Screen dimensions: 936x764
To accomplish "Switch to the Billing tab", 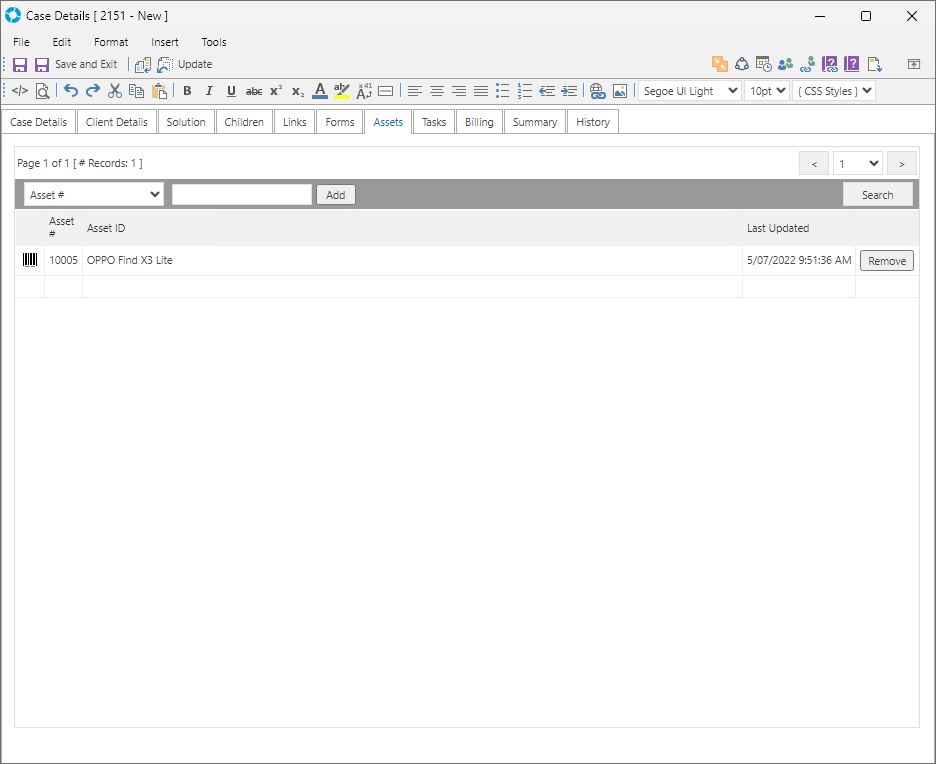I will tap(479, 122).
